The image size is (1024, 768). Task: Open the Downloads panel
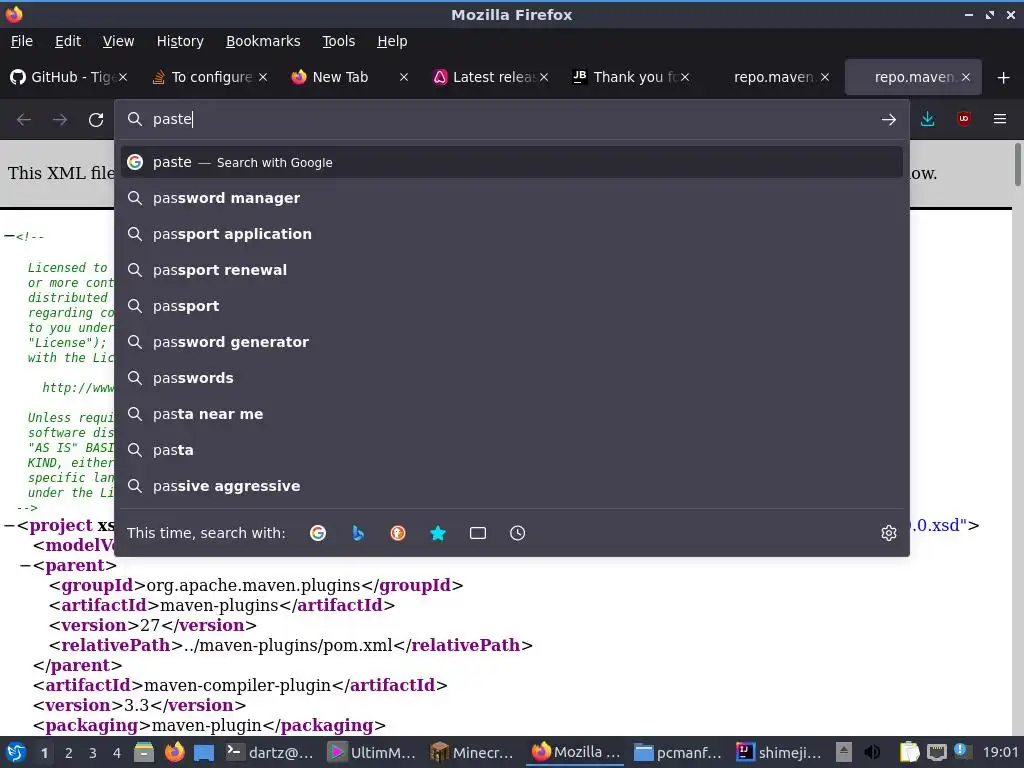(x=927, y=119)
